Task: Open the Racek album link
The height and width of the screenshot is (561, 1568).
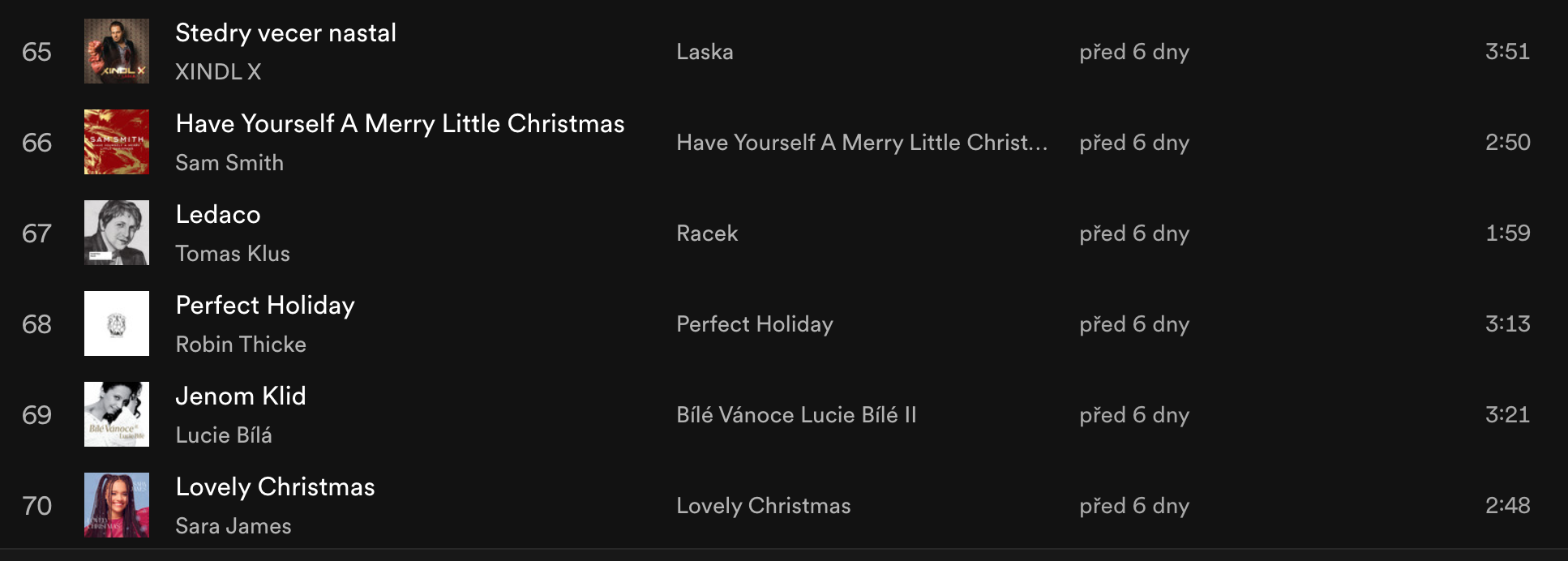Action: [x=707, y=233]
